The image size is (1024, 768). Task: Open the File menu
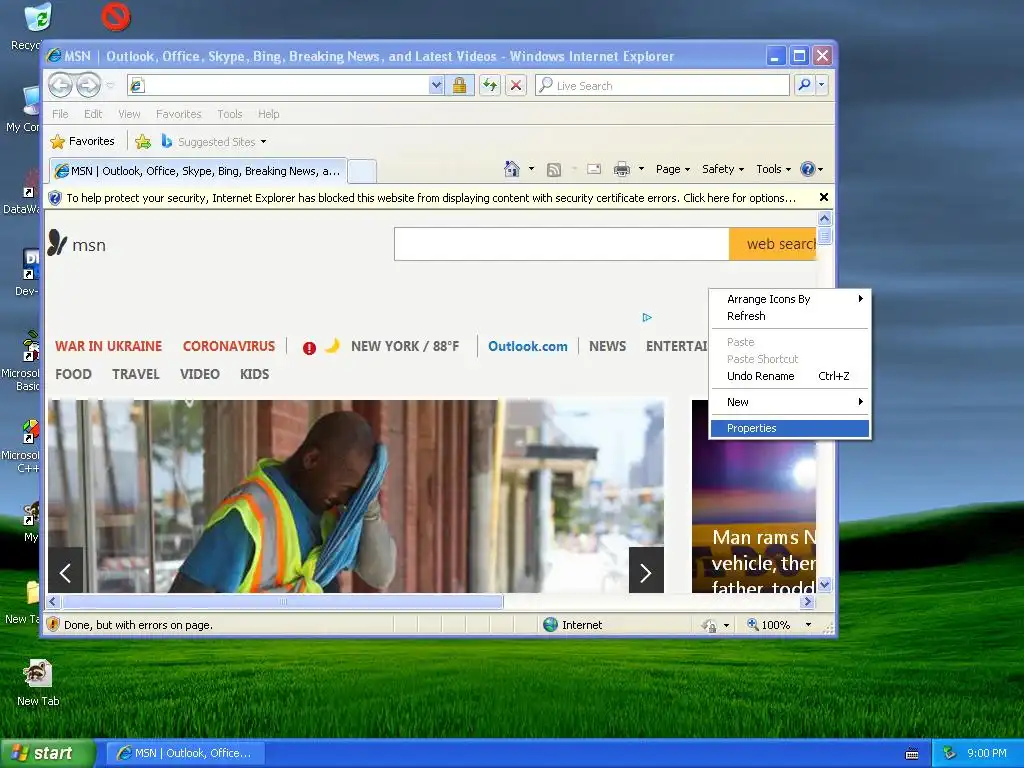pyautogui.click(x=60, y=114)
